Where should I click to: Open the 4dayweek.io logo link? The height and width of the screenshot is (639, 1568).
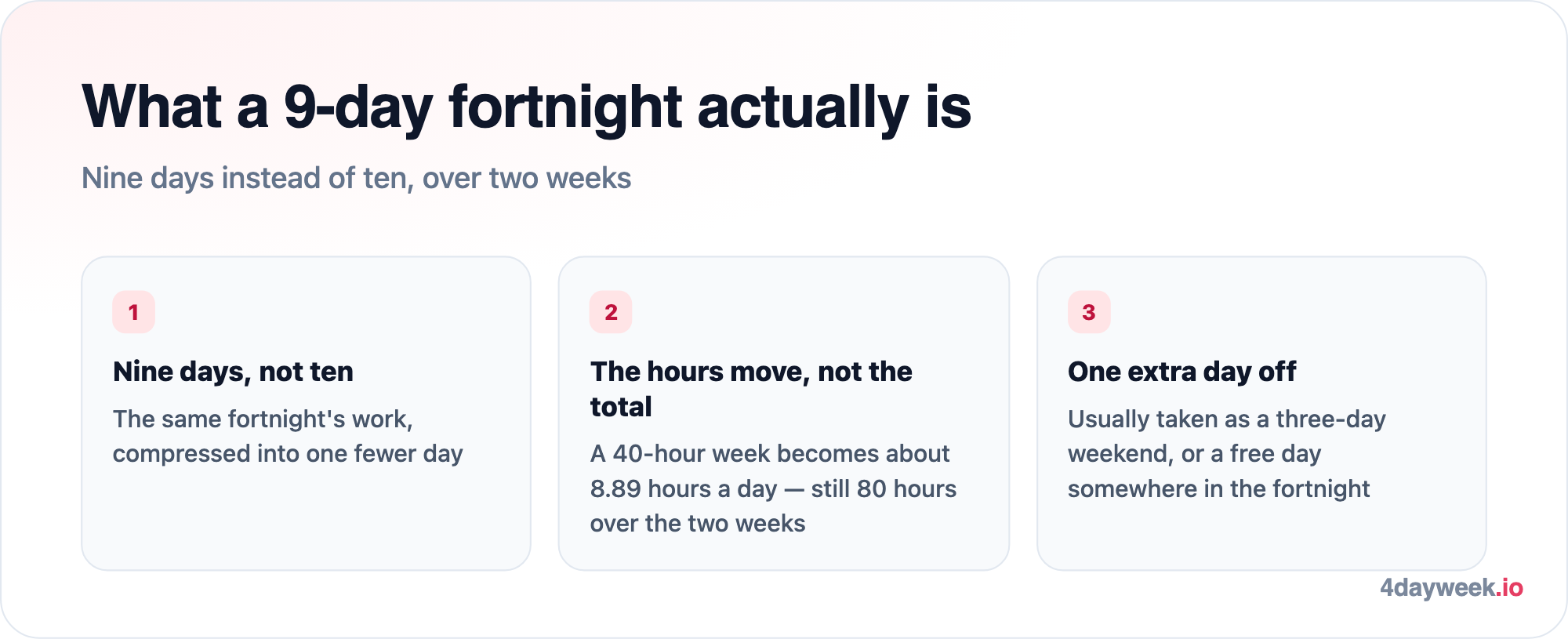coord(1451,588)
